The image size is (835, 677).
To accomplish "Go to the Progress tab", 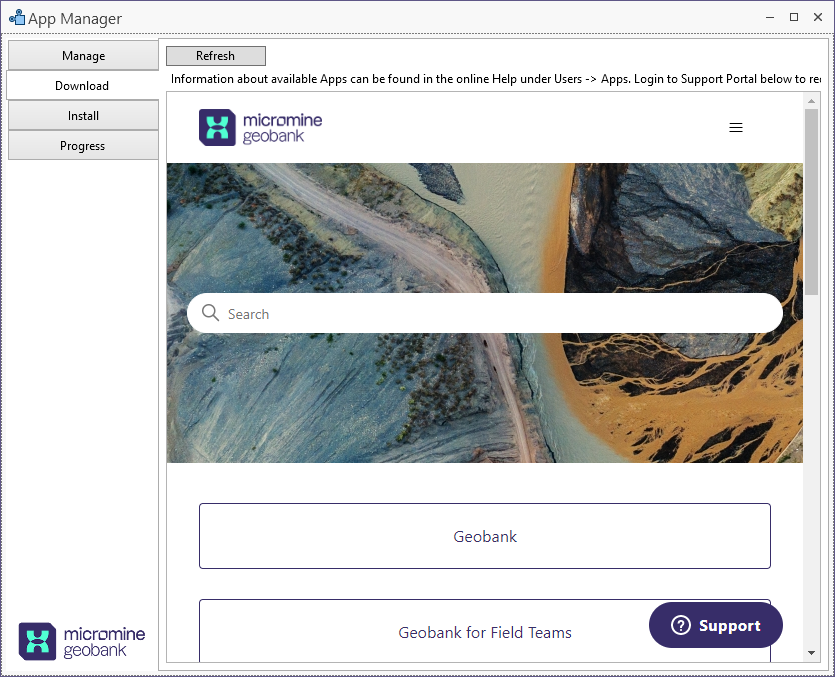I will click(x=83, y=145).
